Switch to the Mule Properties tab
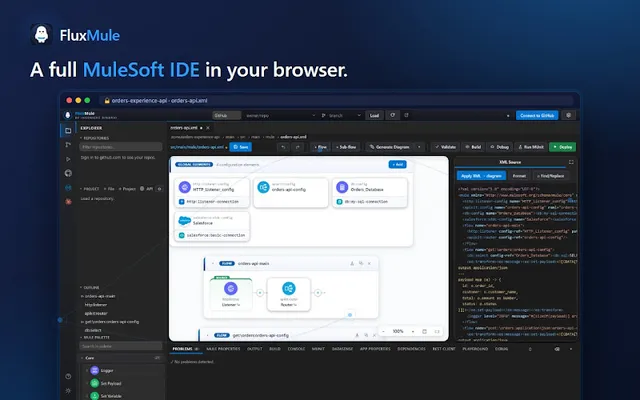Viewport: 640px width, 400px height. 223,349
